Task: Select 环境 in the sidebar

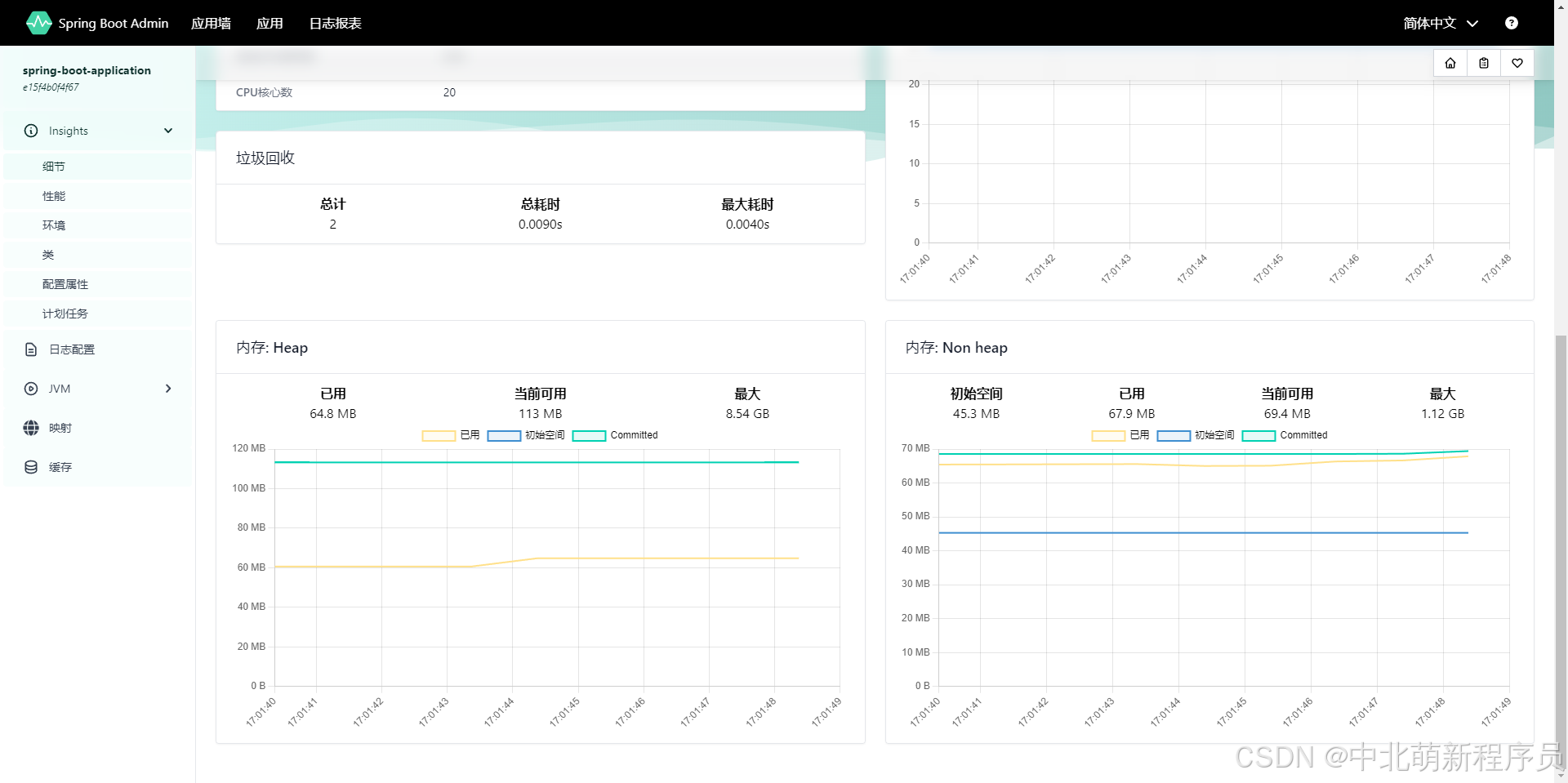Action: (x=98, y=225)
